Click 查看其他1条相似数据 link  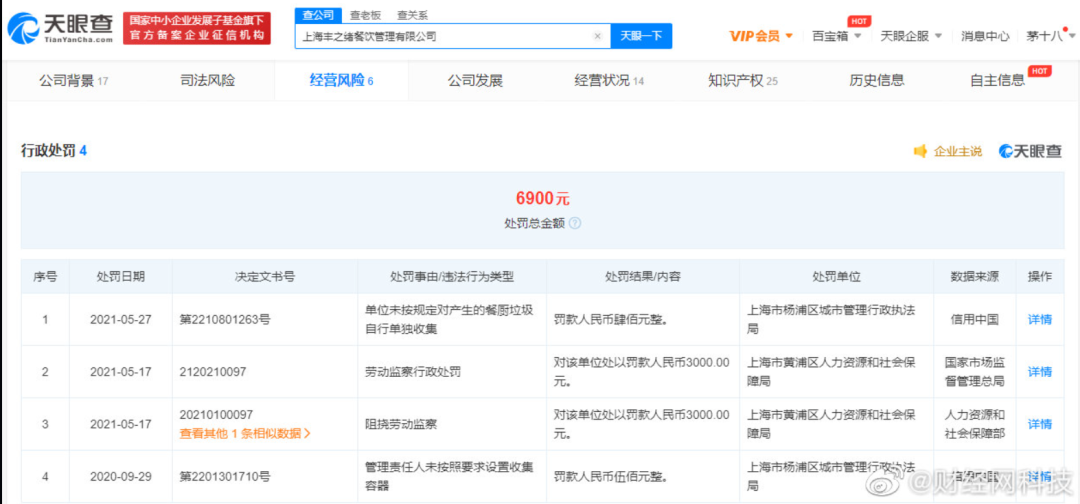[245, 433]
